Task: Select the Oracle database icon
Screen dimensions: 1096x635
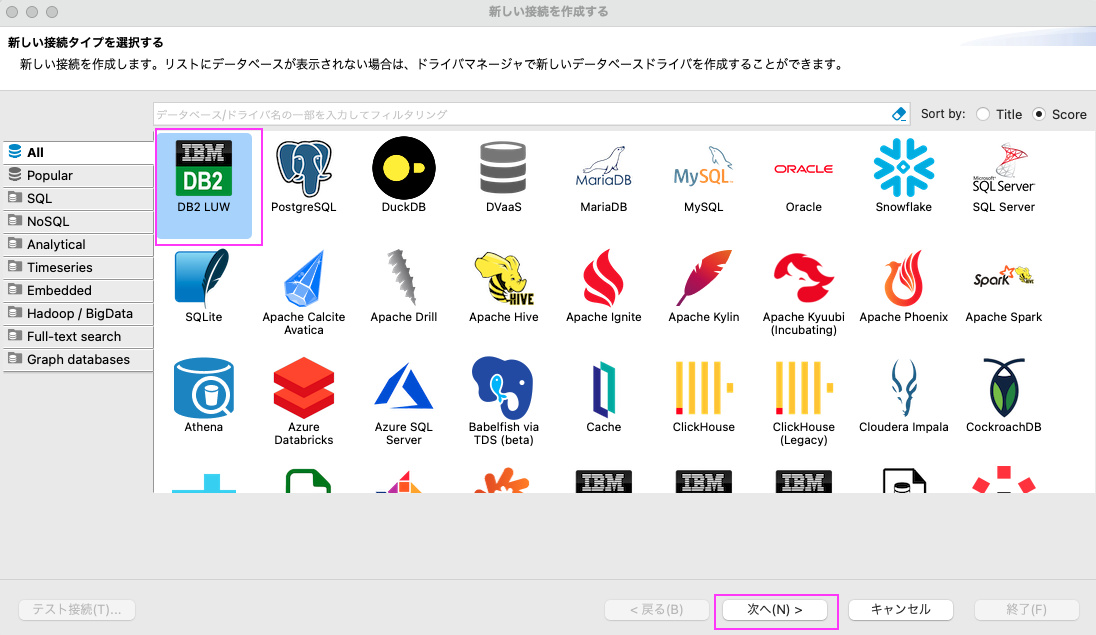Action: pos(803,169)
